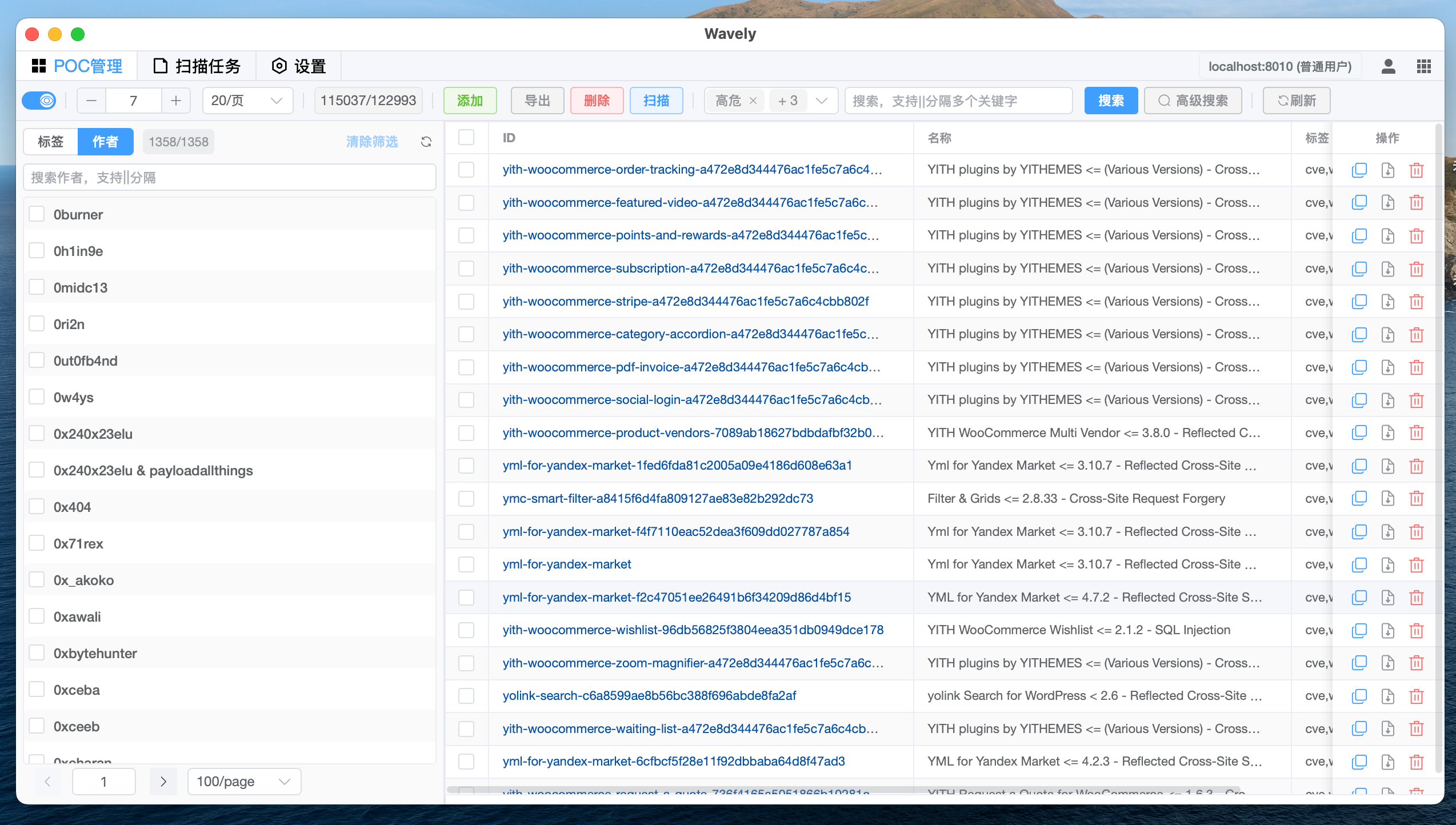Select the 0xbytehunter author checkbox
Image resolution: width=1456 pixels, height=825 pixels.
point(37,653)
